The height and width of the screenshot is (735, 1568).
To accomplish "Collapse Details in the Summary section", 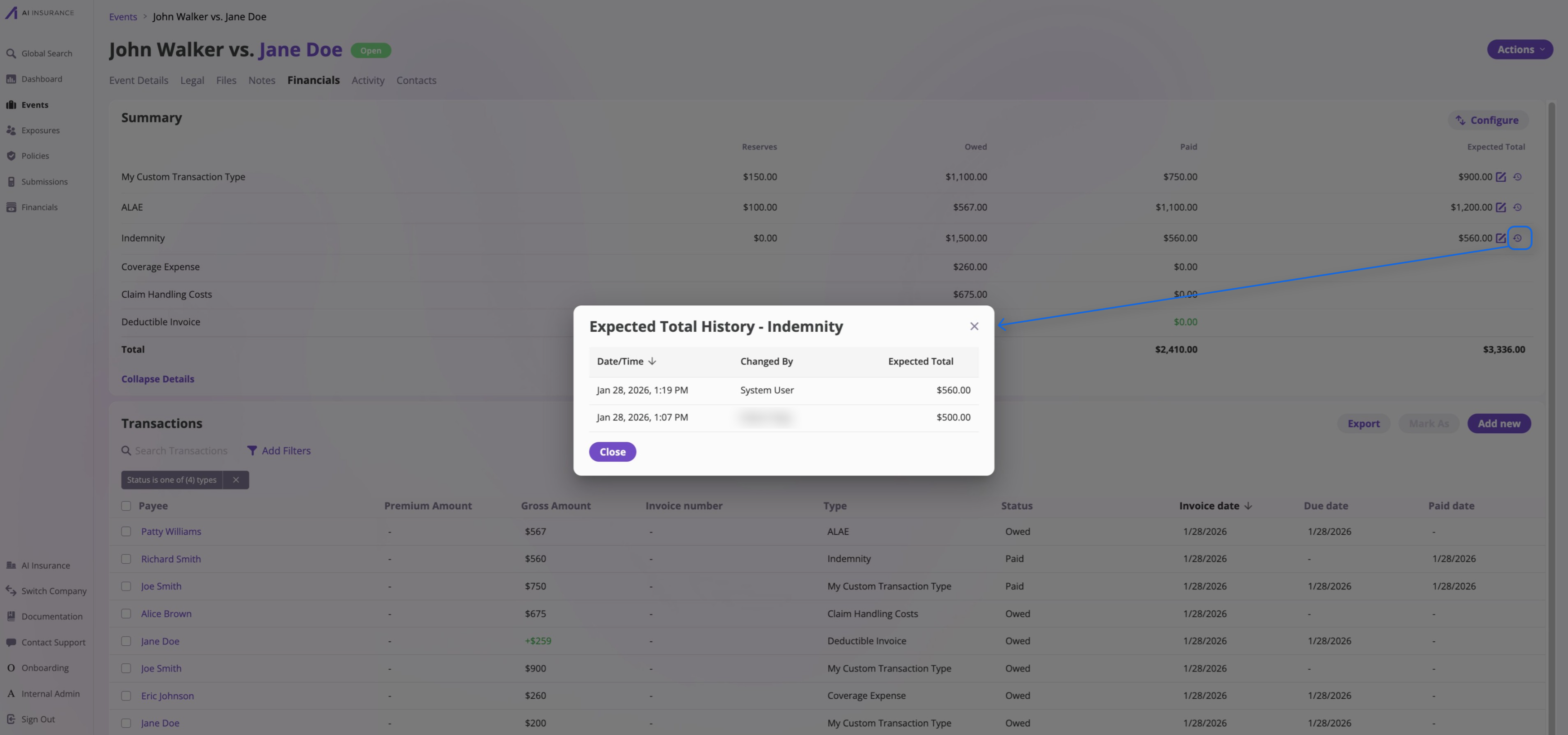I will click(x=158, y=379).
